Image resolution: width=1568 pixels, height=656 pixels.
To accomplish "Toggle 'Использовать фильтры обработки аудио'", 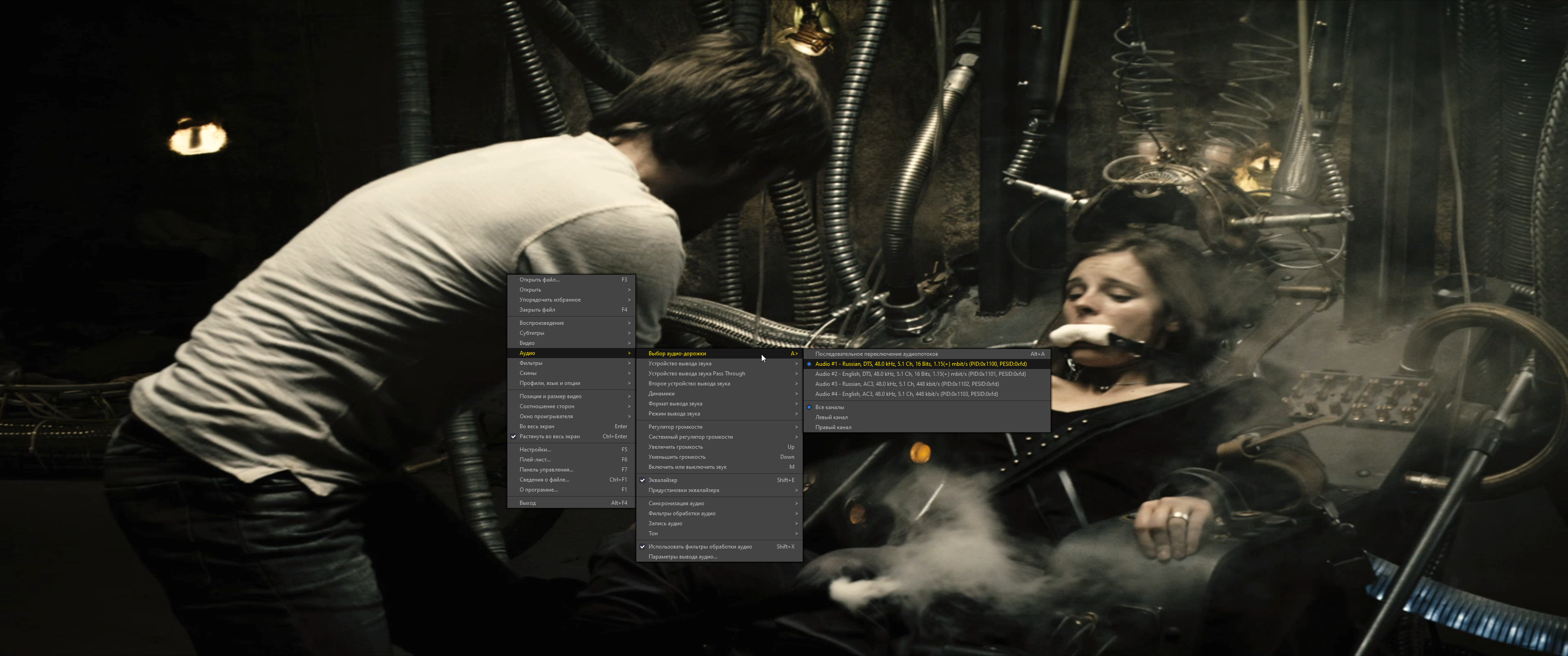I will click(719, 547).
